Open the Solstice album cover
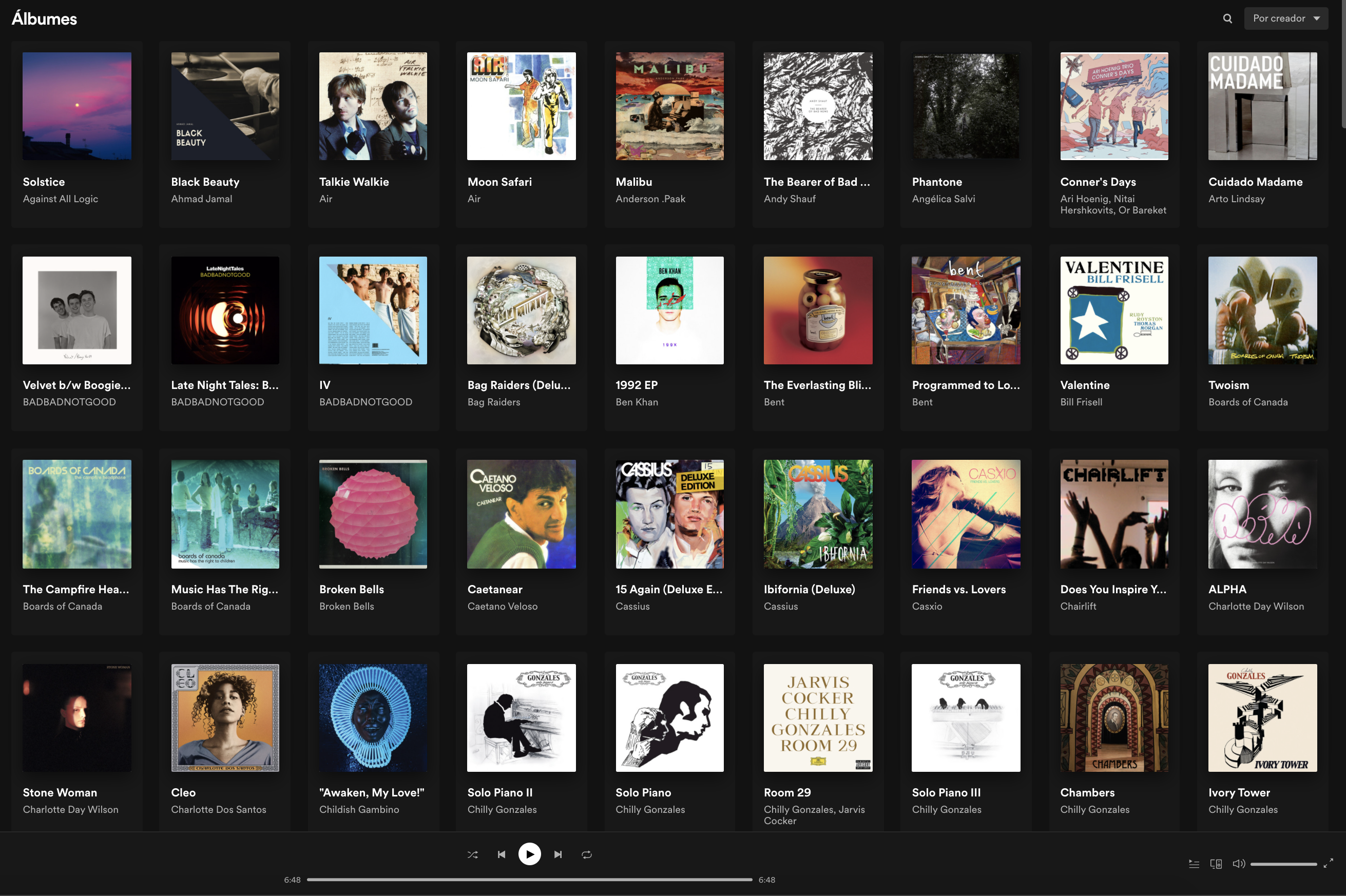This screenshot has width=1346, height=896. click(x=76, y=106)
